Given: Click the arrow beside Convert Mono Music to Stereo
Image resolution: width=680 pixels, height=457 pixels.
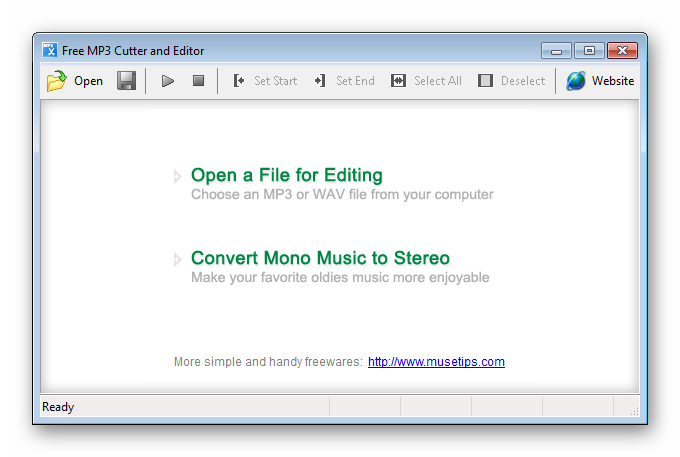Looking at the screenshot, I should (x=177, y=259).
